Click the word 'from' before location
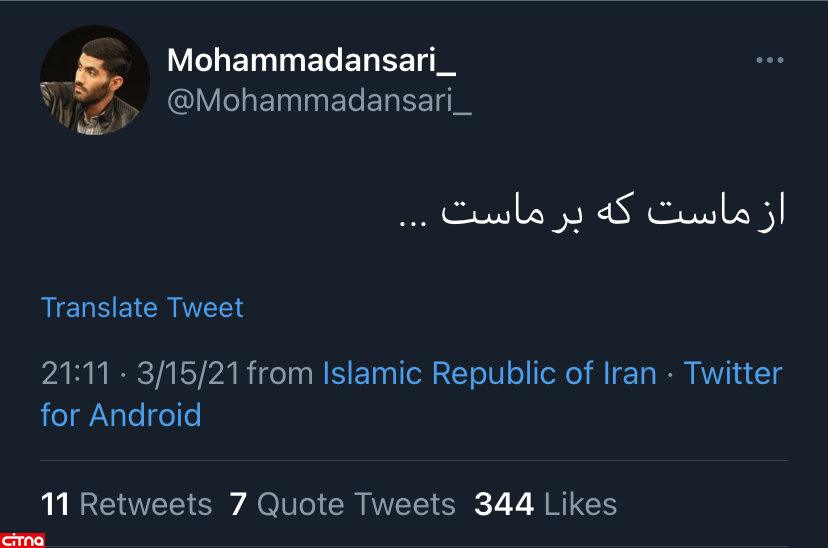This screenshot has width=828, height=548. pos(279,374)
